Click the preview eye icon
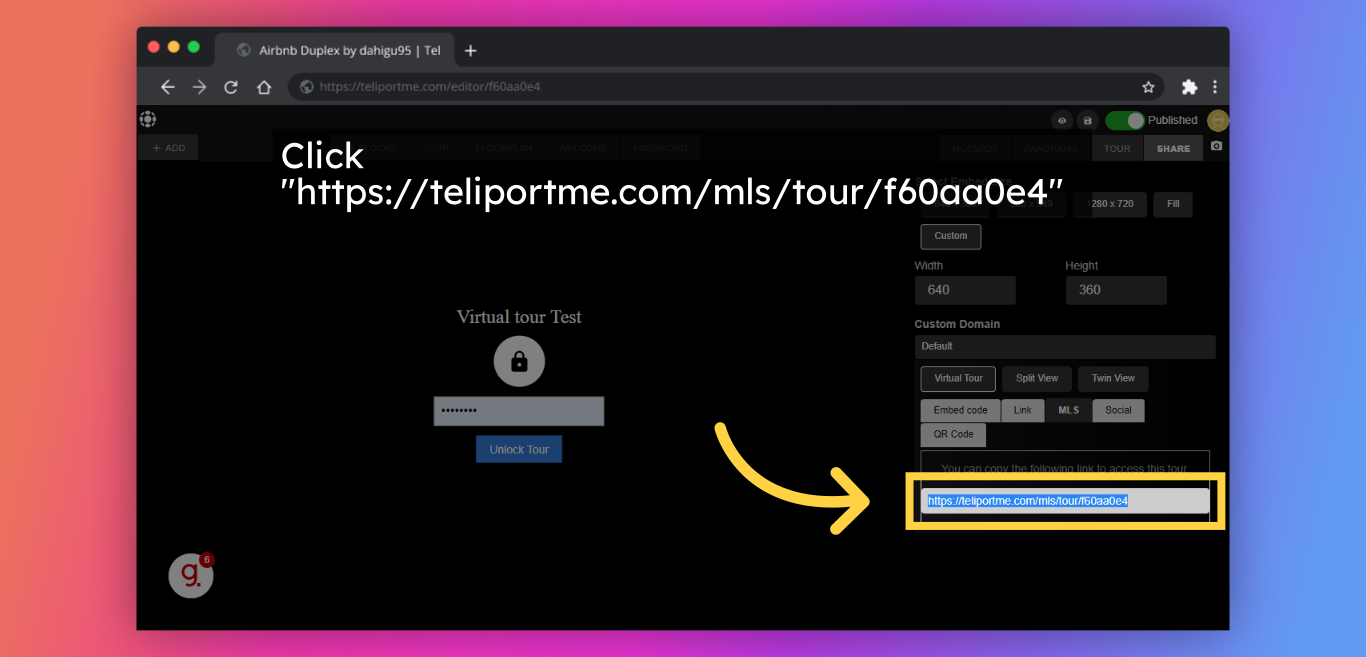Viewport: 1366px width, 657px height. 1061,120
